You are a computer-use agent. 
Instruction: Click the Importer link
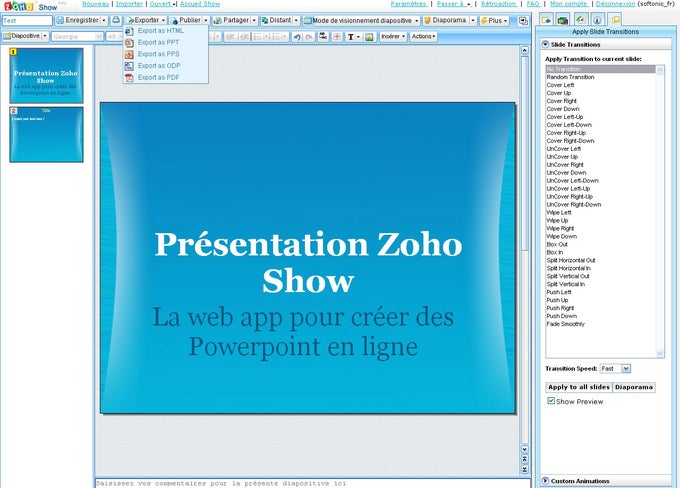[129, 4]
